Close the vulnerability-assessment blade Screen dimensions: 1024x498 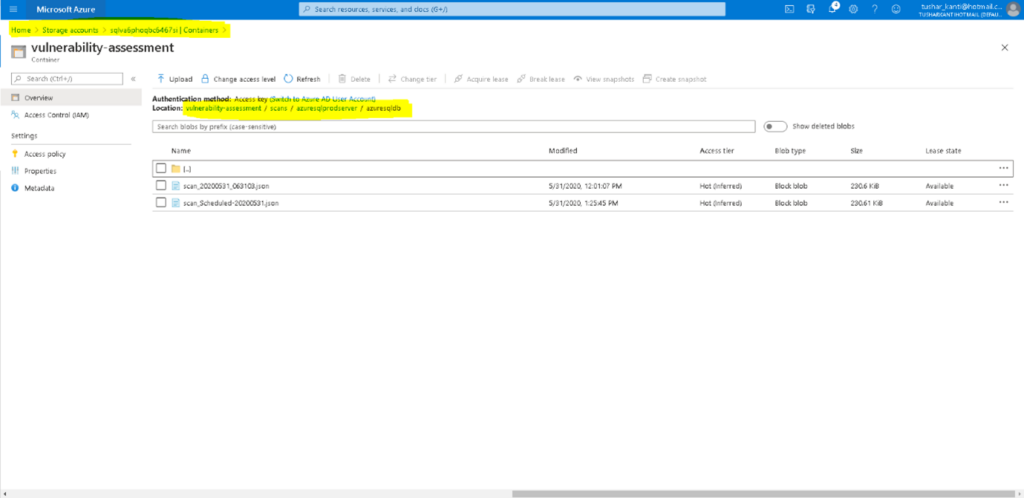[1004, 48]
